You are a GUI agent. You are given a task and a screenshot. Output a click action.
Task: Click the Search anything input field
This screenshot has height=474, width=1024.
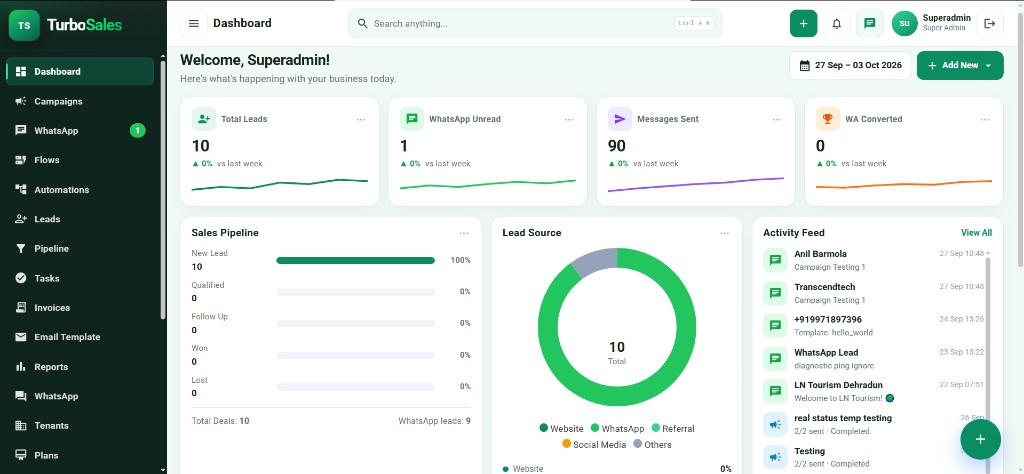click(x=536, y=24)
